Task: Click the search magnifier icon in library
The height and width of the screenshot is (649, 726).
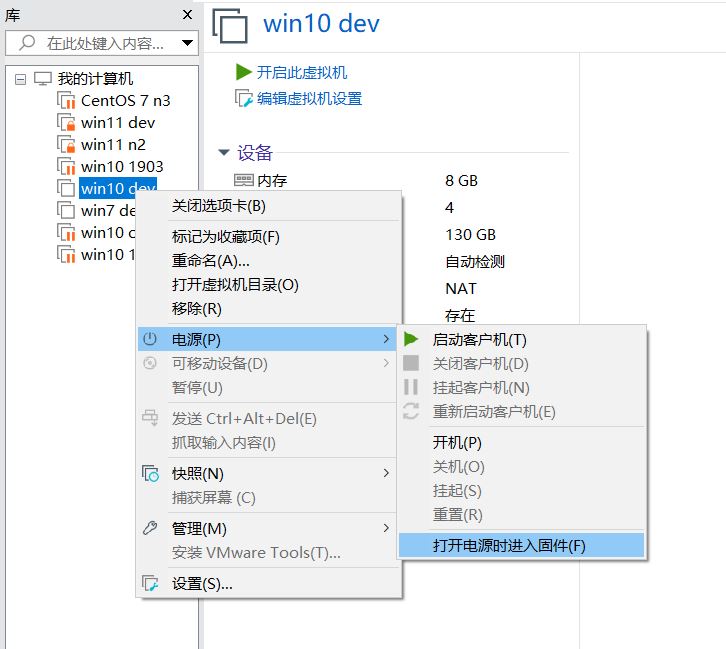Action: [x=27, y=43]
